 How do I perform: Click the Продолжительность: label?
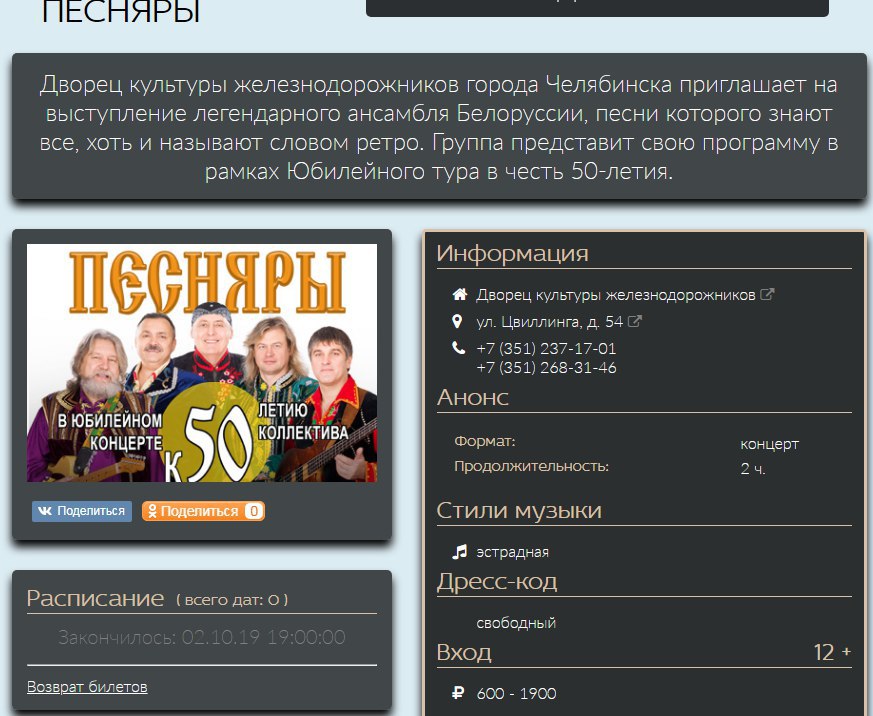tap(531, 466)
